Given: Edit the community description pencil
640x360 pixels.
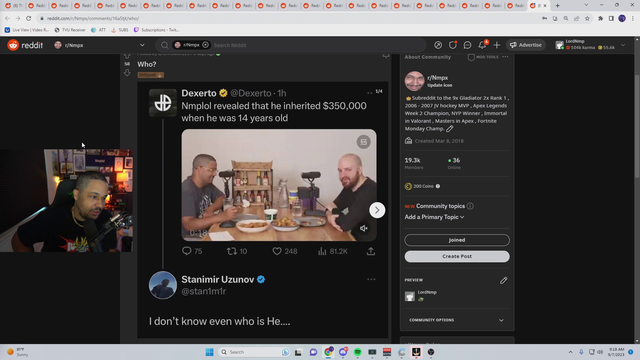Looking at the screenshot, I should point(449,129).
